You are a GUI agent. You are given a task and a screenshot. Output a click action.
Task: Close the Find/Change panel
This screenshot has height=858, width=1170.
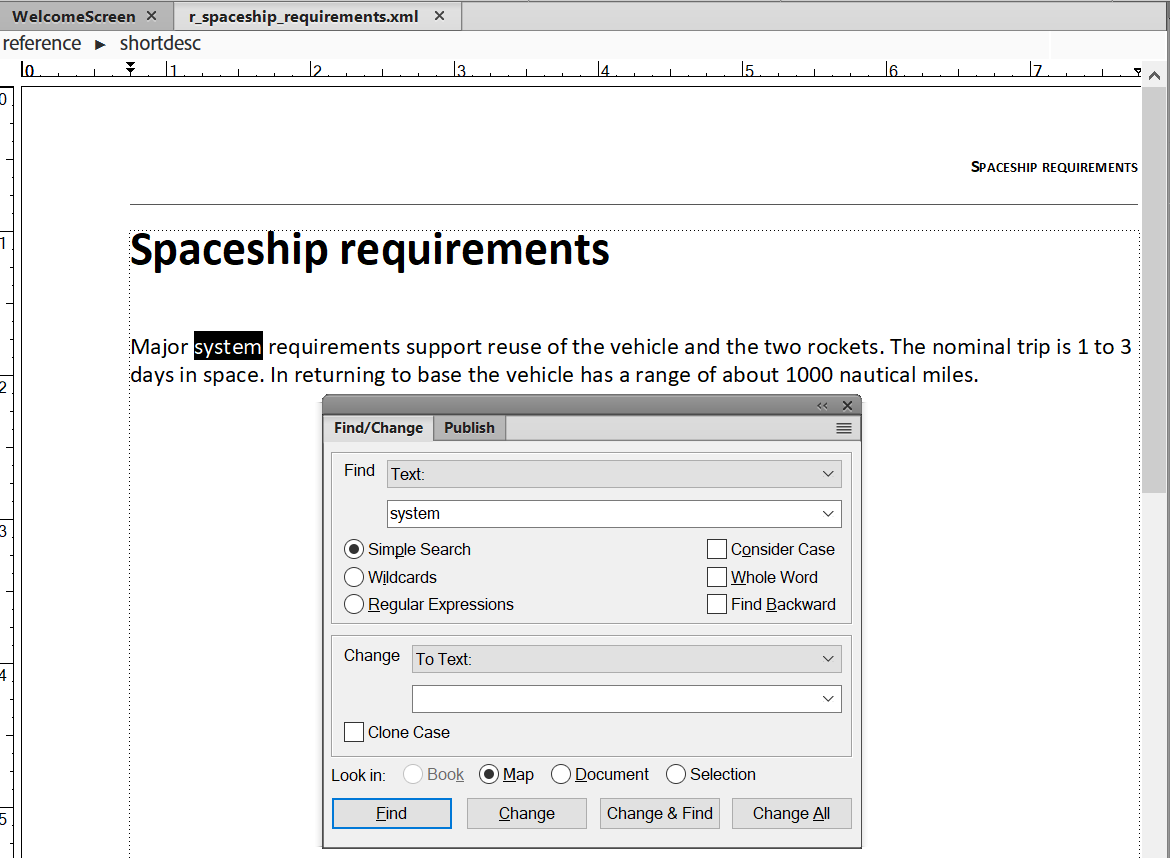coord(847,406)
